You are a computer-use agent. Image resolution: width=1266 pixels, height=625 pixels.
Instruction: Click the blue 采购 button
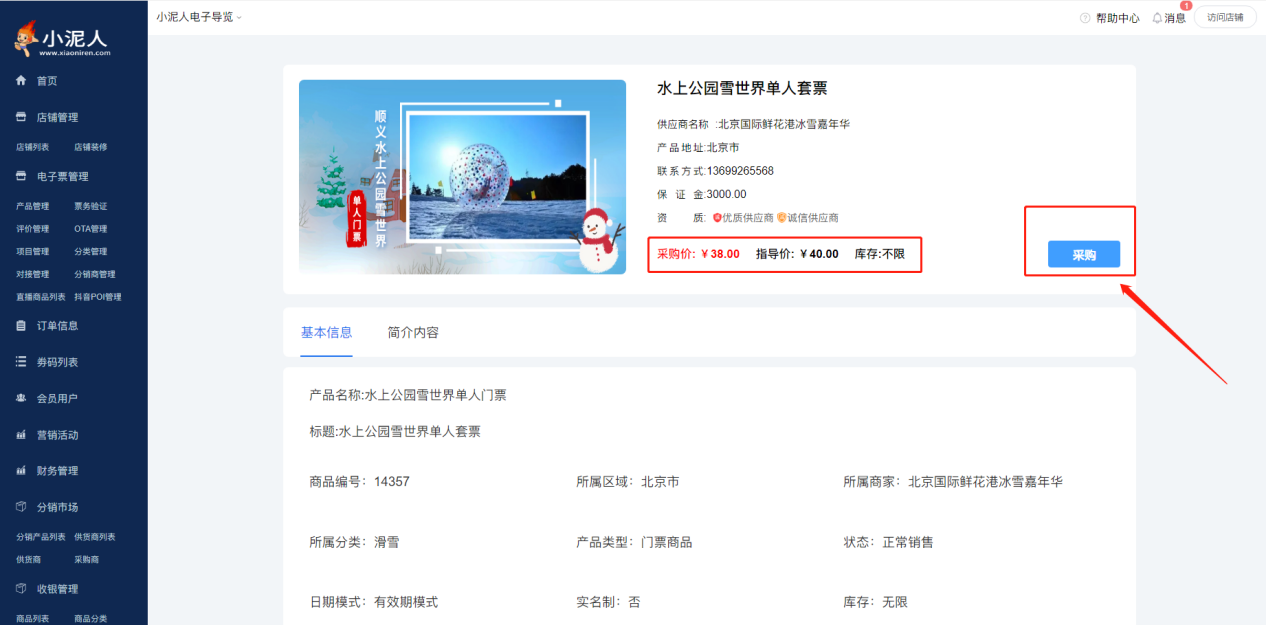pyautogui.click(x=1083, y=255)
